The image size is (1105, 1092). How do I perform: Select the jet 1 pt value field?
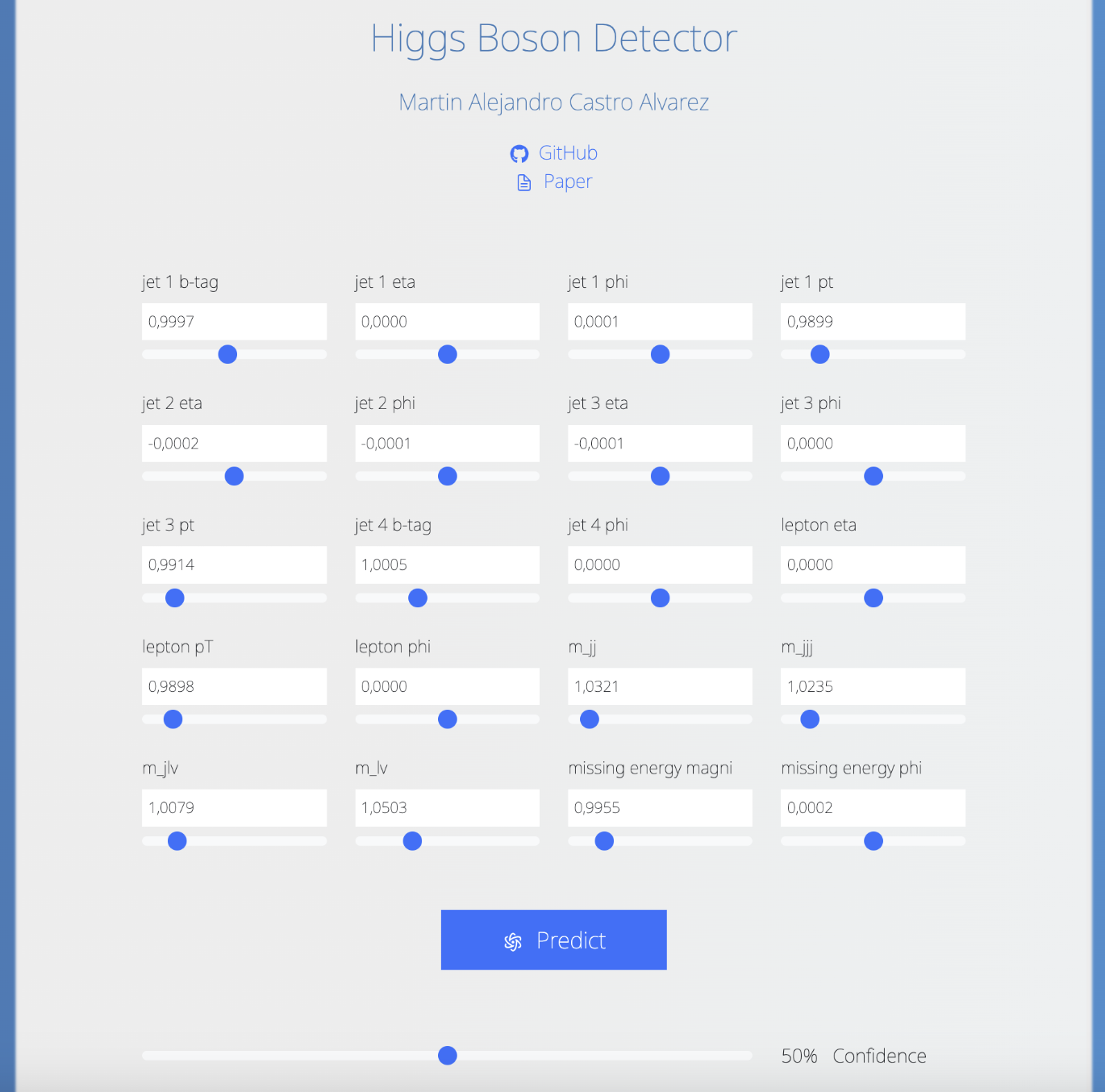pyautogui.click(x=872, y=321)
